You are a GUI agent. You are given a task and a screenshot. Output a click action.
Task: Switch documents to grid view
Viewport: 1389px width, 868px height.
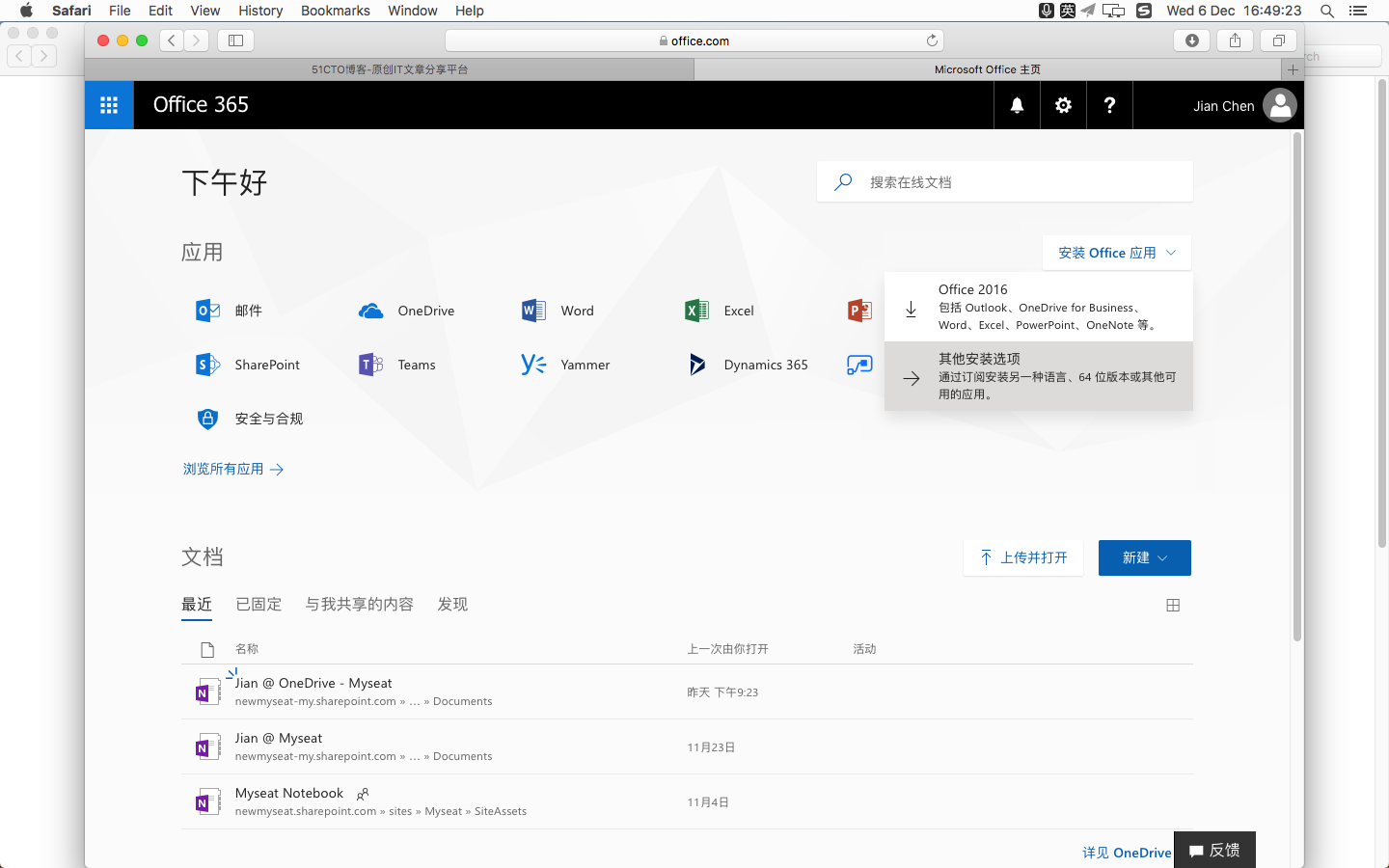(1173, 606)
